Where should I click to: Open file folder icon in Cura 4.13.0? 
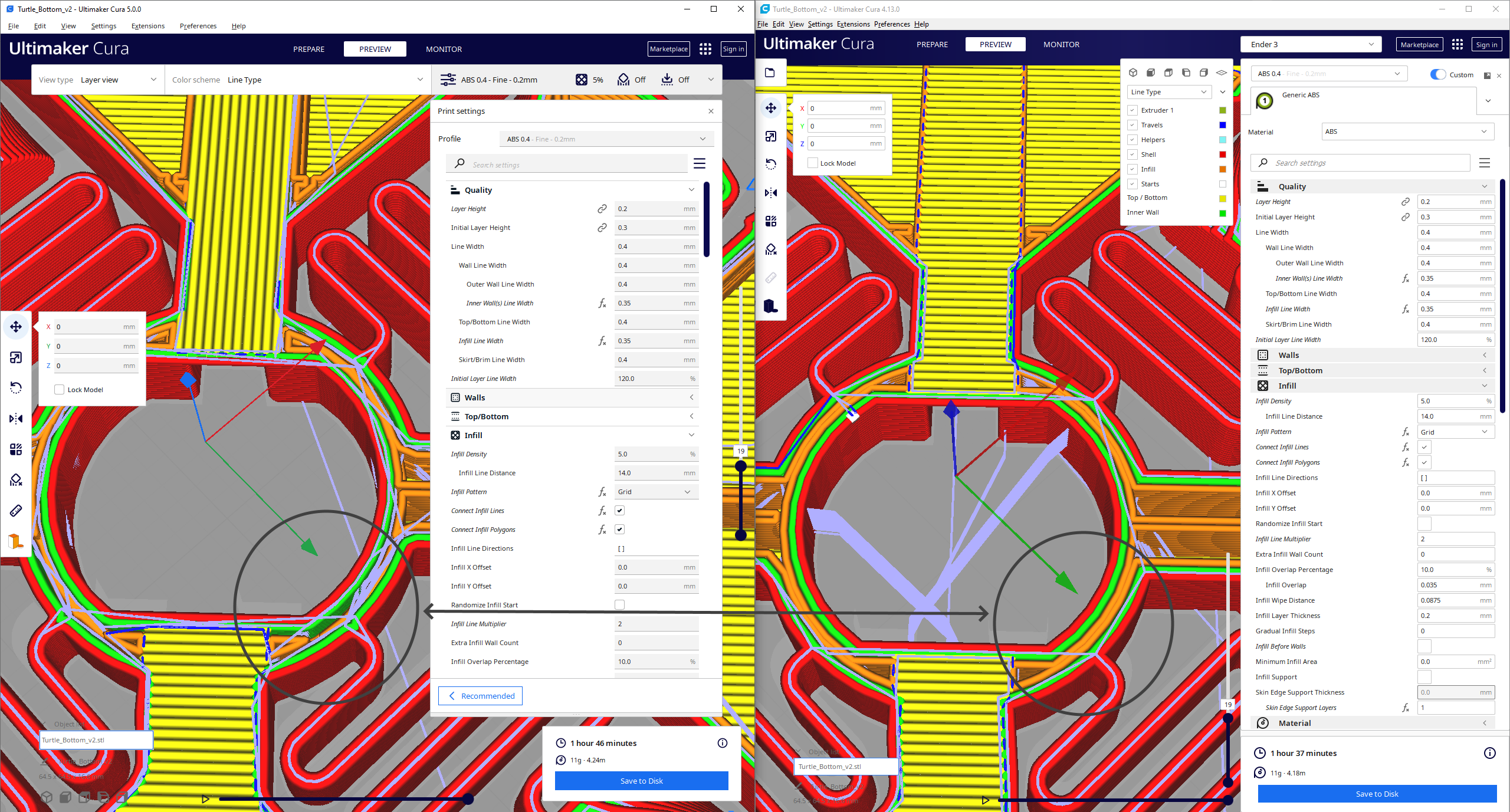(770, 73)
